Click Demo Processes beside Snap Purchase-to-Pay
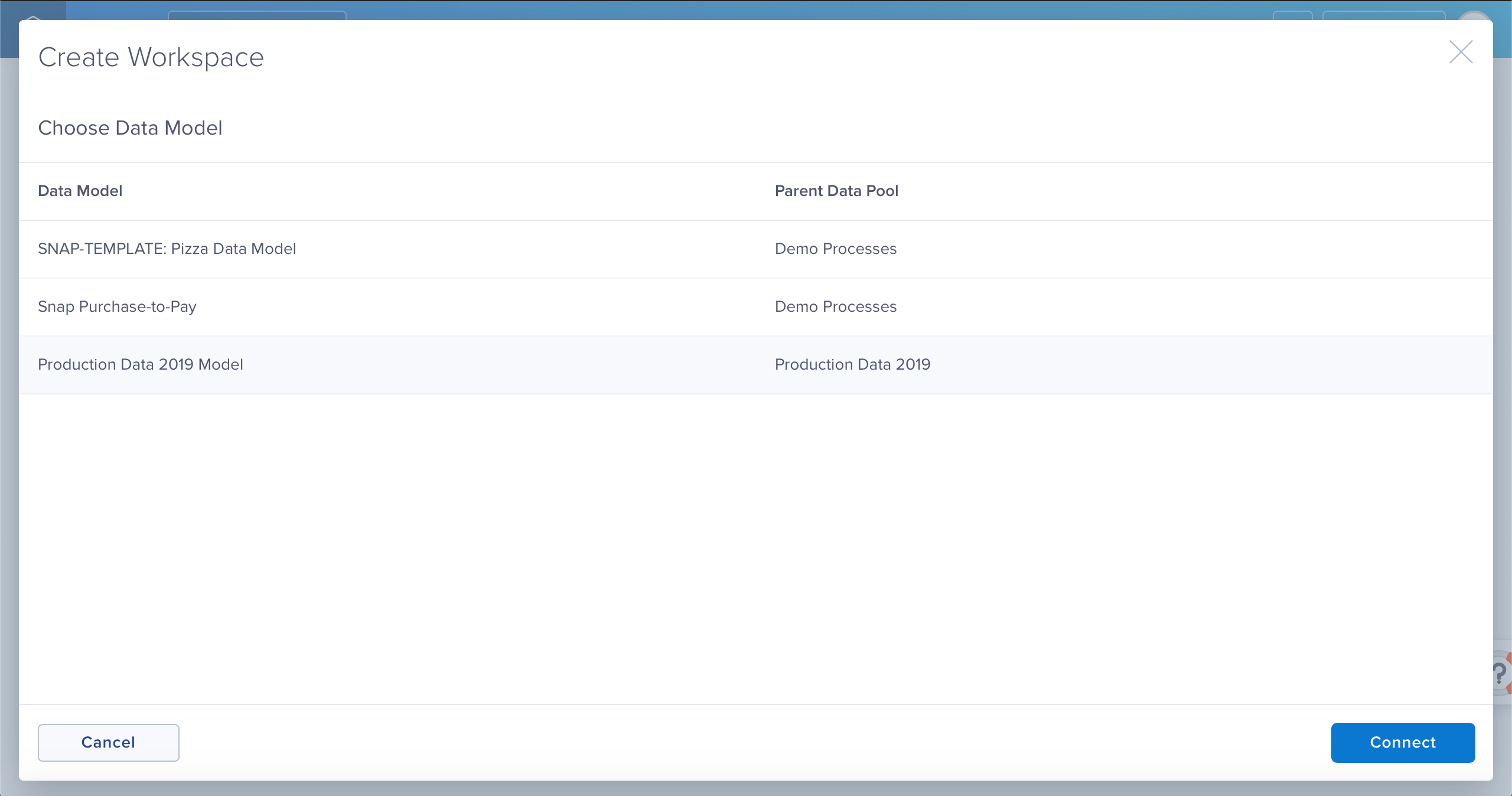 (835, 306)
